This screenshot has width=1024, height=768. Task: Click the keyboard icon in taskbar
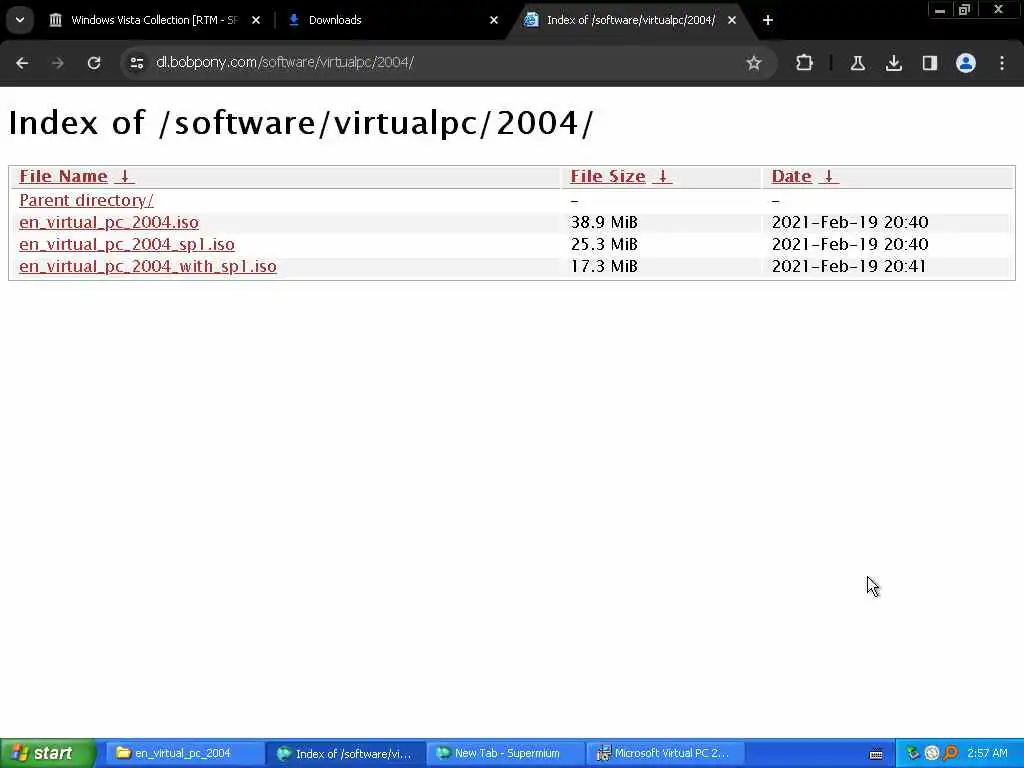pos(876,754)
